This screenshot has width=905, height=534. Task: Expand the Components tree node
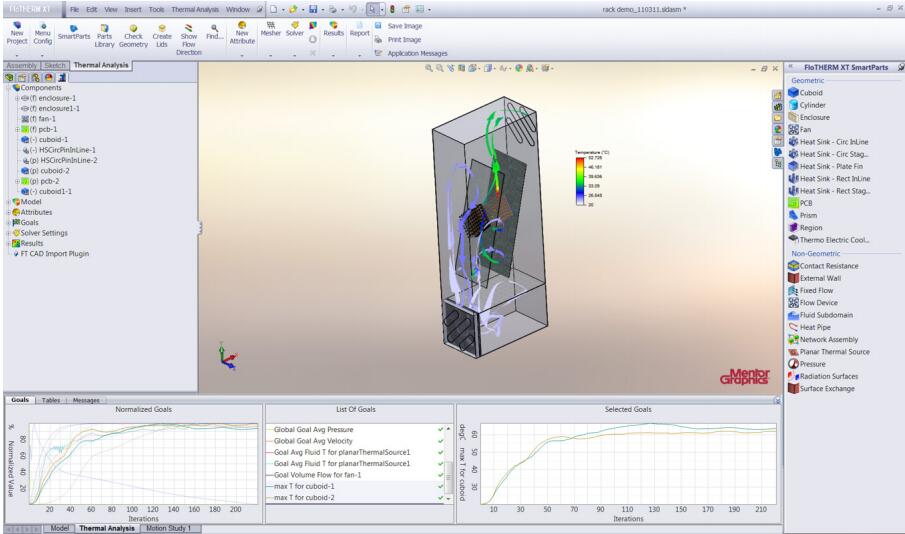tap(8, 88)
